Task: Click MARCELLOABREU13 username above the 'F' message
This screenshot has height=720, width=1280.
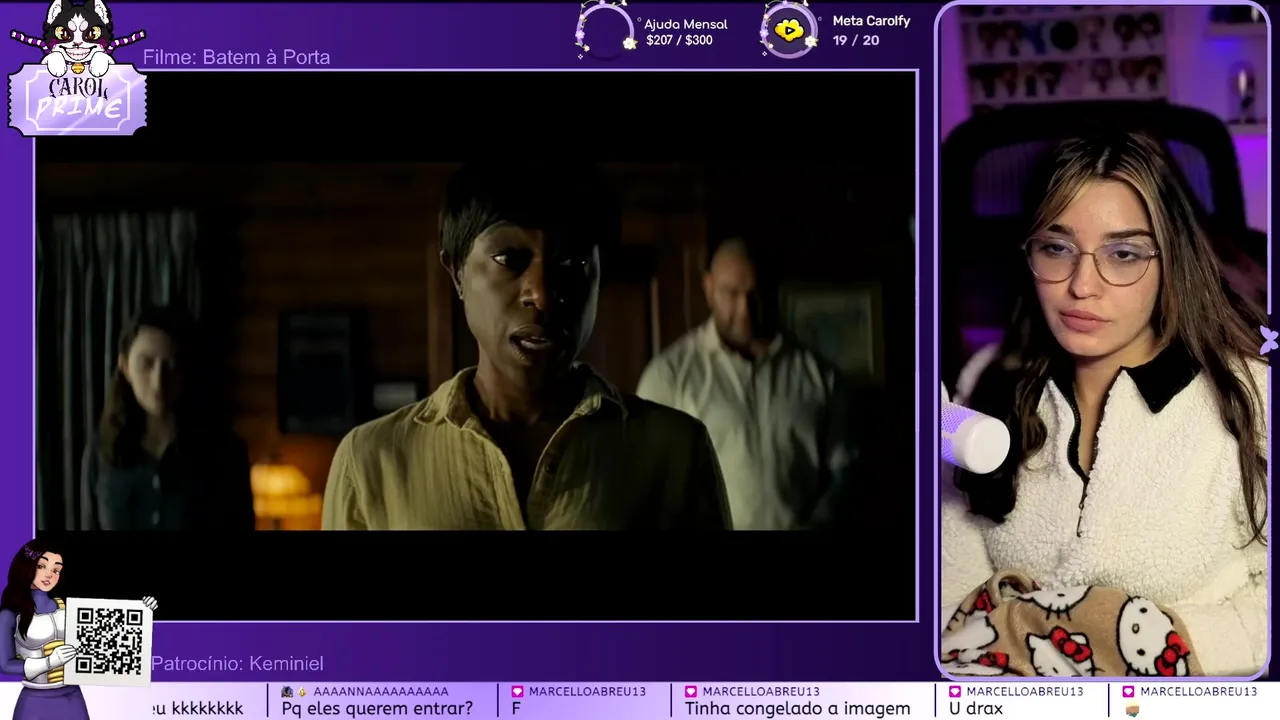Action: tap(587, 692)
